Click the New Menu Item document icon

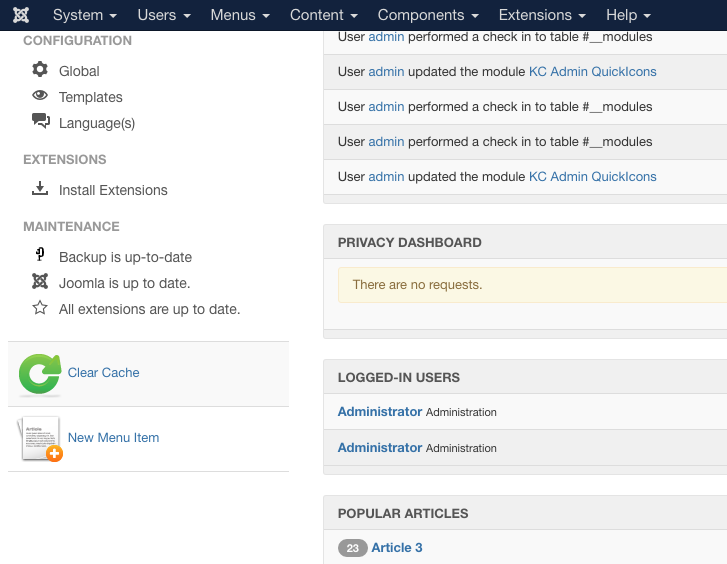pyautogui.click(x=40, y=439)
